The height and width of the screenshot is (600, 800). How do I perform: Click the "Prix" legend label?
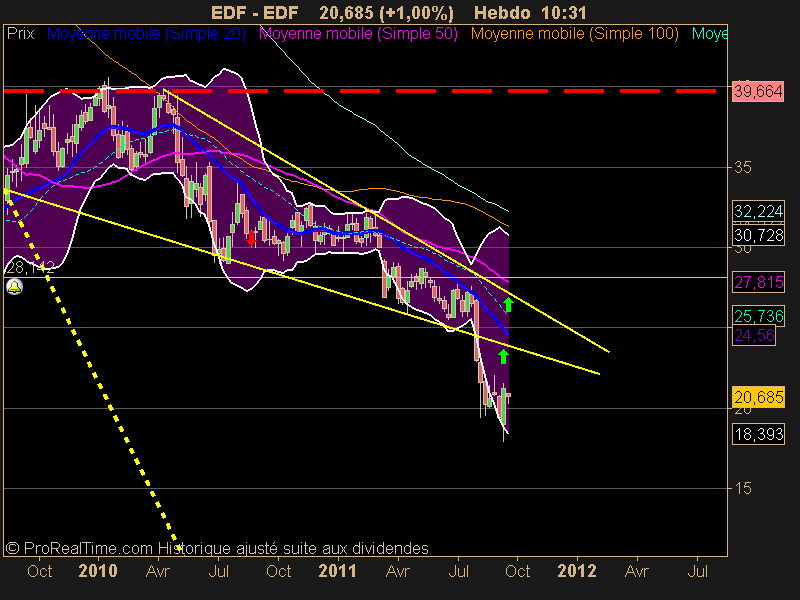click(20, 34)
